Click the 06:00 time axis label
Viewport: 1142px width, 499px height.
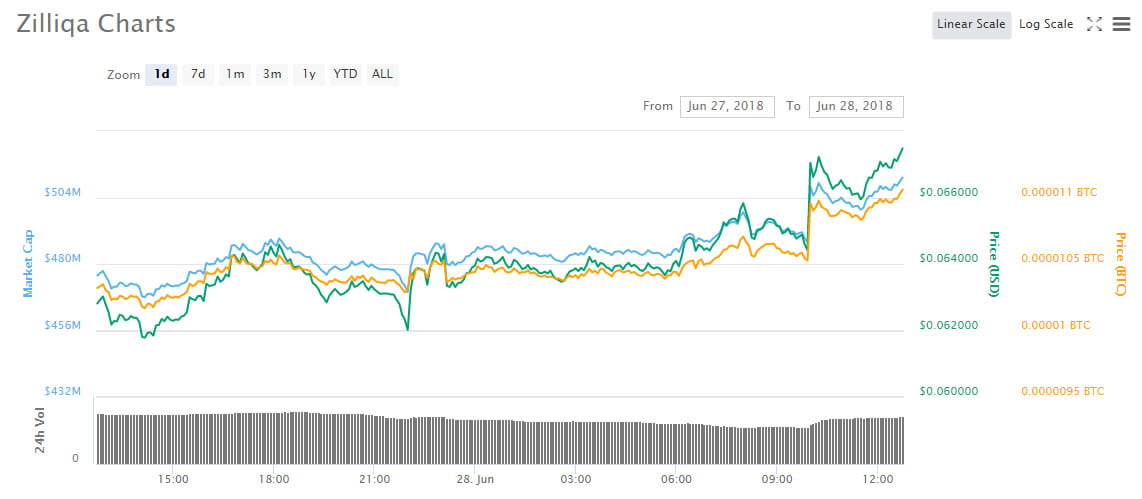click(x=676, y=479)
